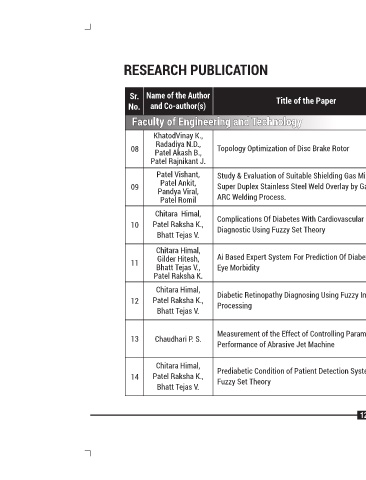Select the Name of the Author column header
366x480 pixels.
pyautogui.click(x=178, y=101)
